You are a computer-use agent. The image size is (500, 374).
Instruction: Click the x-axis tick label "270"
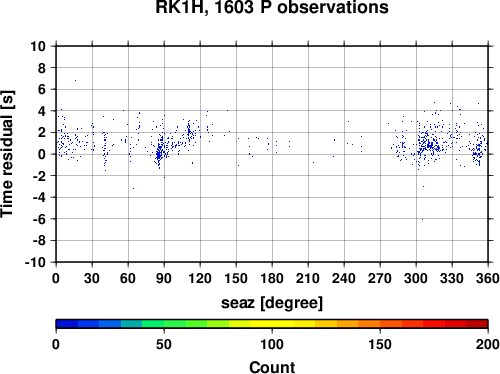pyautogui.click(x=380, y=278)
